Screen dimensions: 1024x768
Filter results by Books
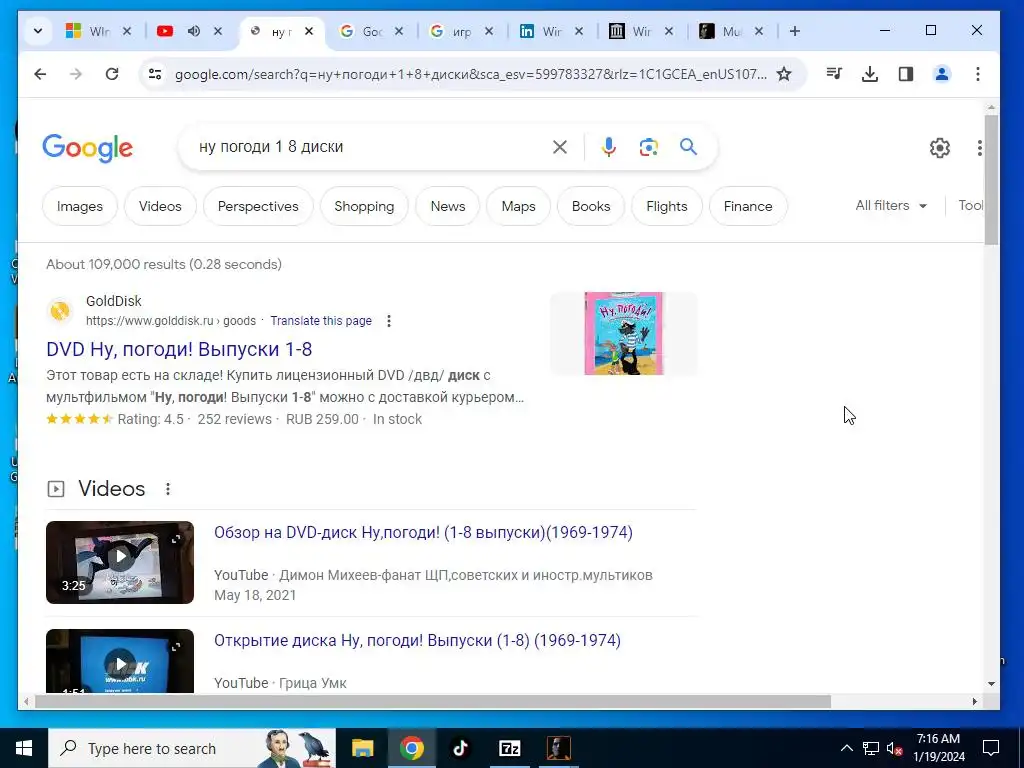pyautogui.click(x=591, y=206)
